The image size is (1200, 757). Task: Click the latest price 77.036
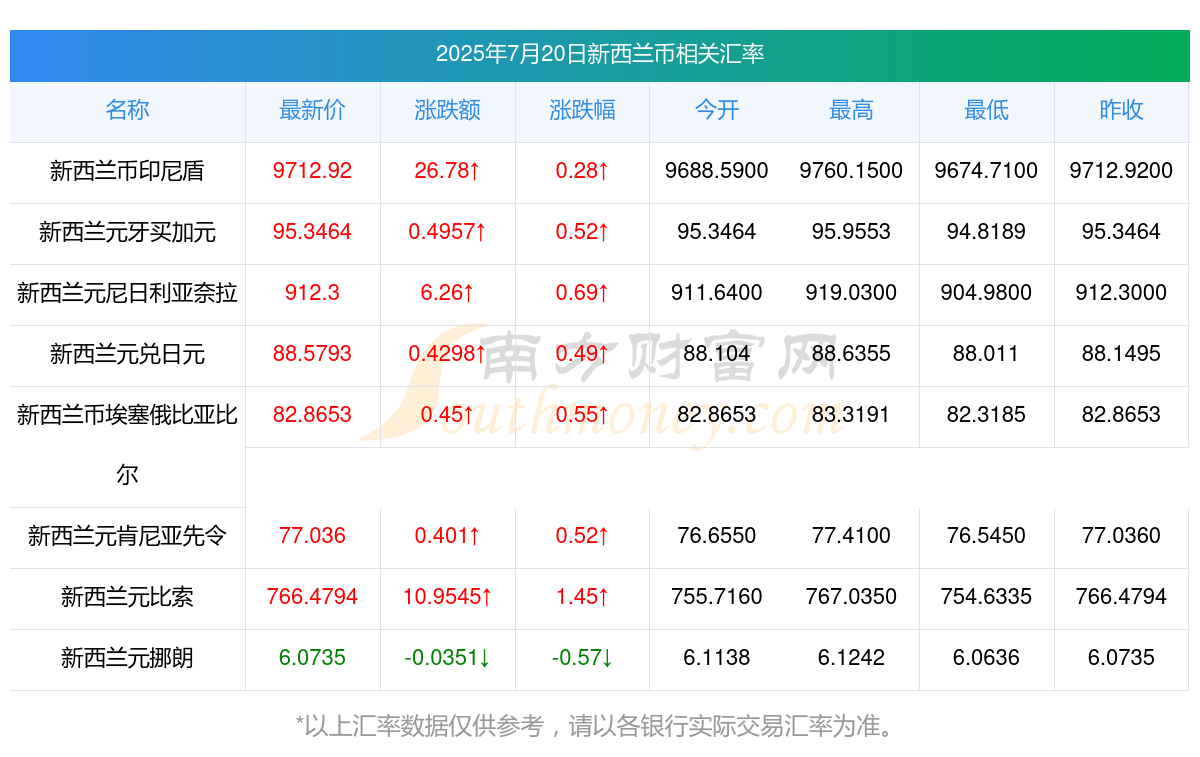click(x=312, y=536)
